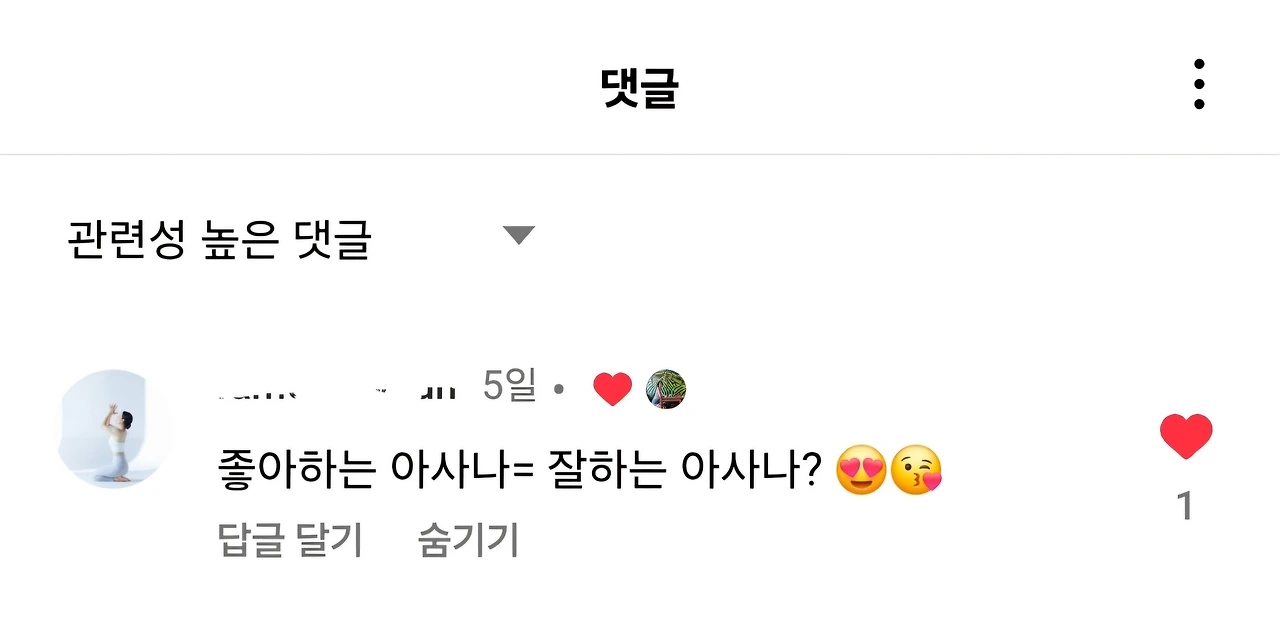Click the 답글 달기 reply button
The width and height of the screenshot is (1280, 618).
pos(290,540)
